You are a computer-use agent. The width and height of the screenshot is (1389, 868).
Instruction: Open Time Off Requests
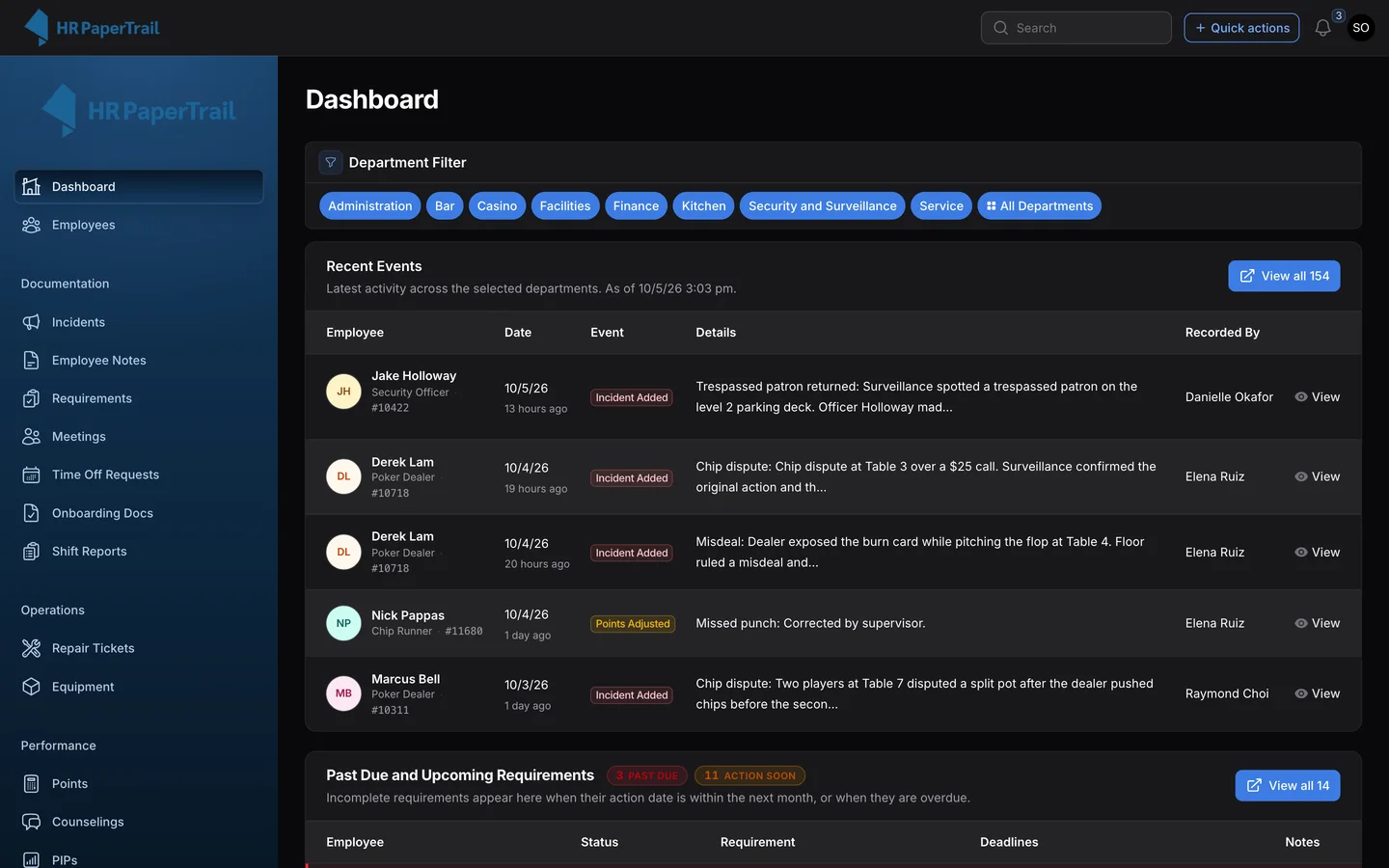click(139, 475)
